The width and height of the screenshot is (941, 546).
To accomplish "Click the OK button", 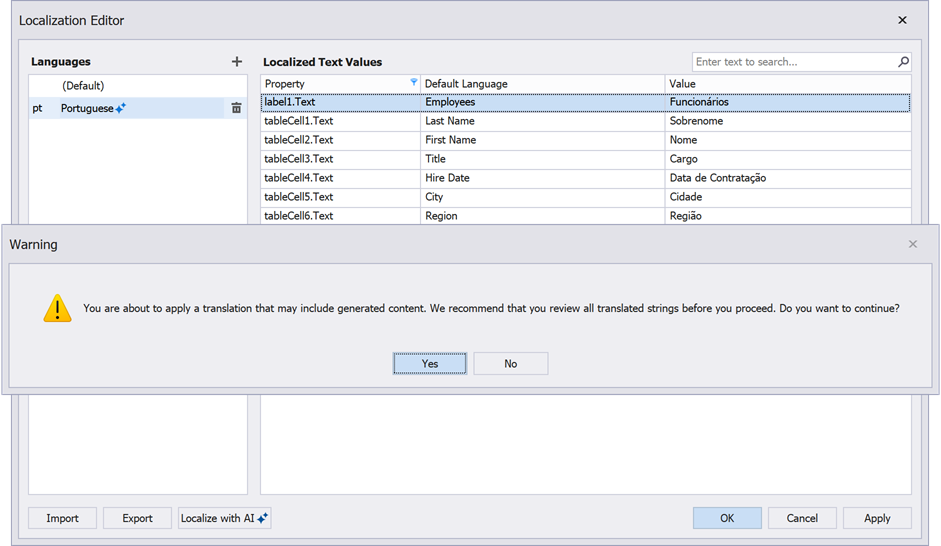I will [x=727, y=518].
